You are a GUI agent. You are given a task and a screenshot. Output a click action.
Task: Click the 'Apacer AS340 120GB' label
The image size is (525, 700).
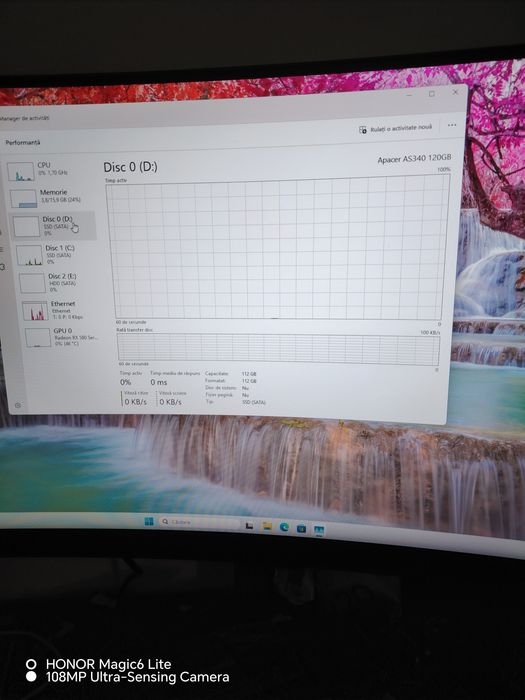tap(414, 158)
